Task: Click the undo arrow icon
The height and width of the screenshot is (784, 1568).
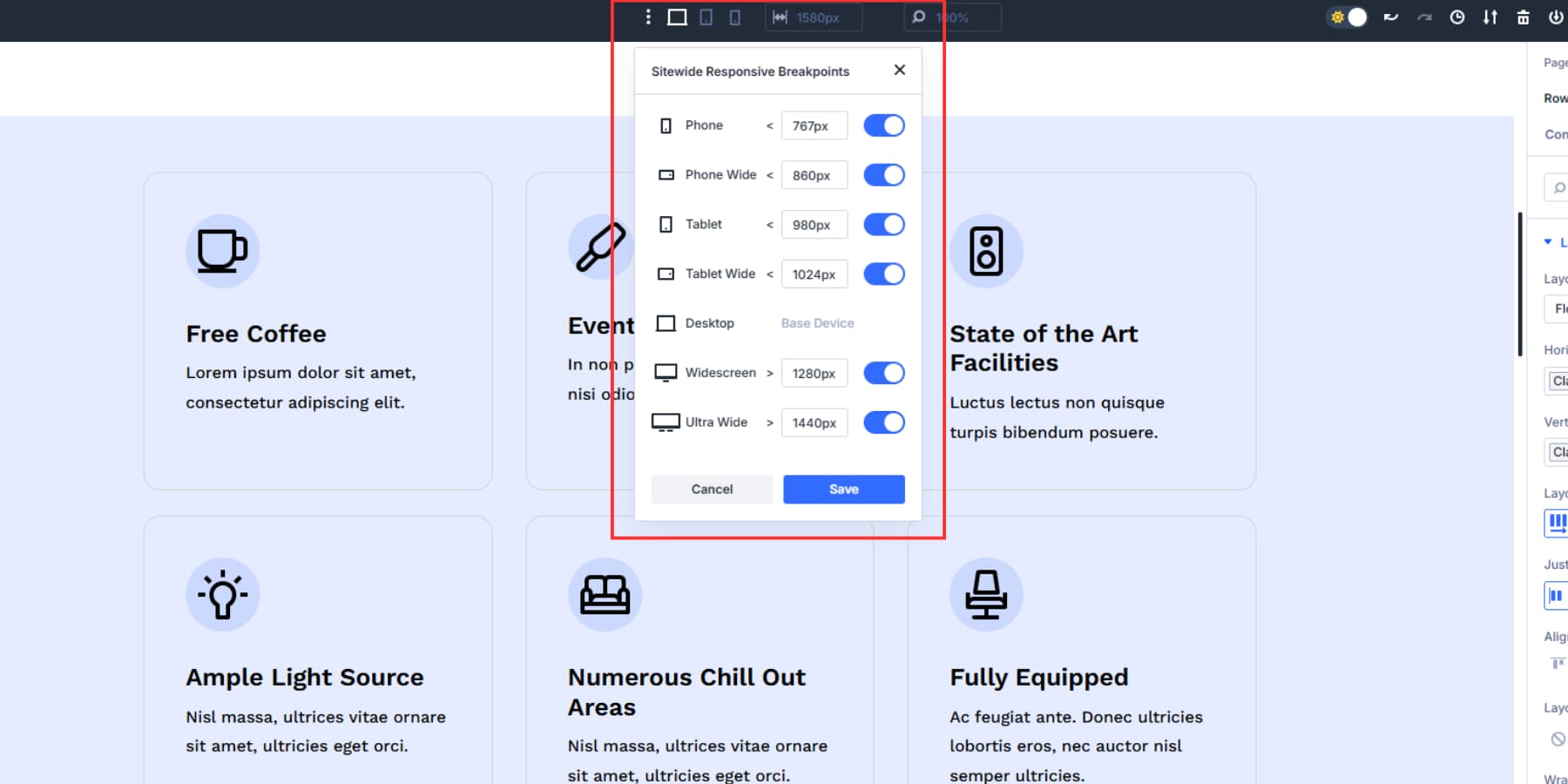Action: pos(1391,17)
